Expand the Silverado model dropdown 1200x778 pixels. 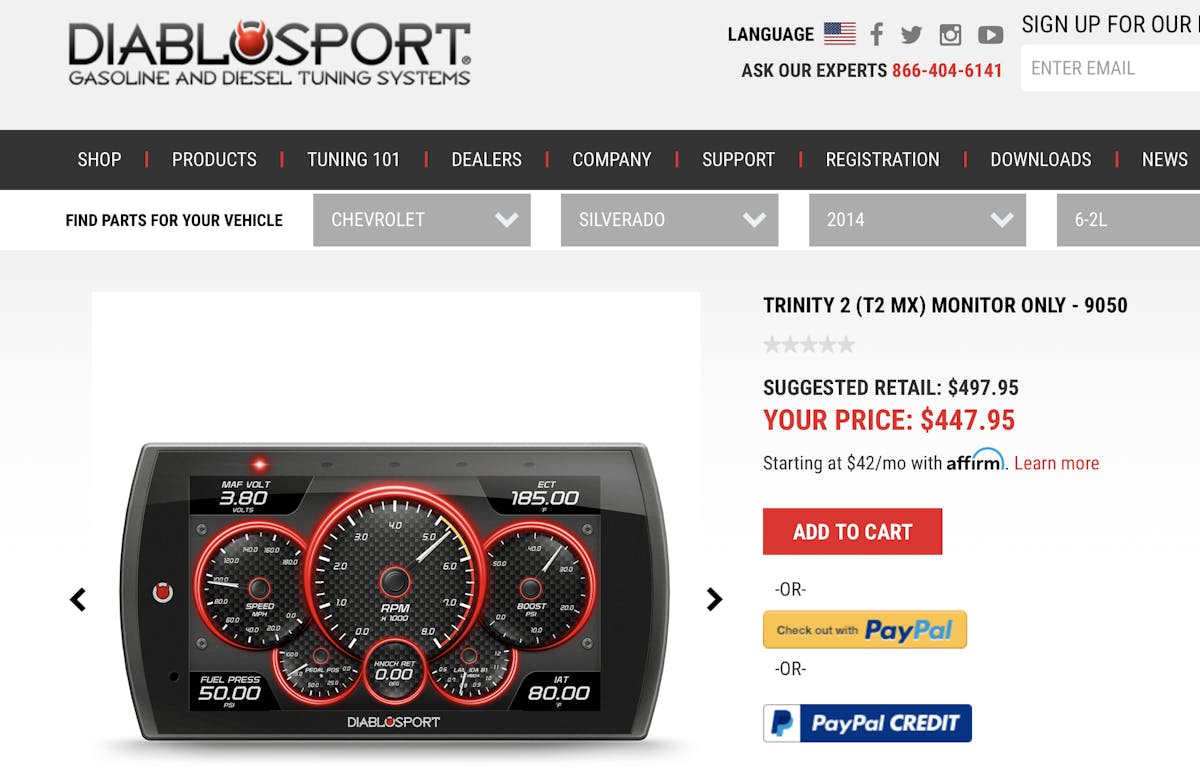[x=669, y=220]
